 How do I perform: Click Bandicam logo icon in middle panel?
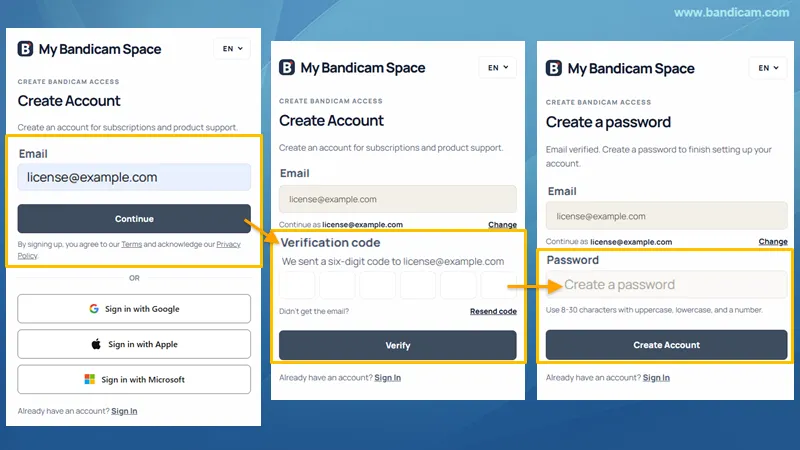[287, 67]
